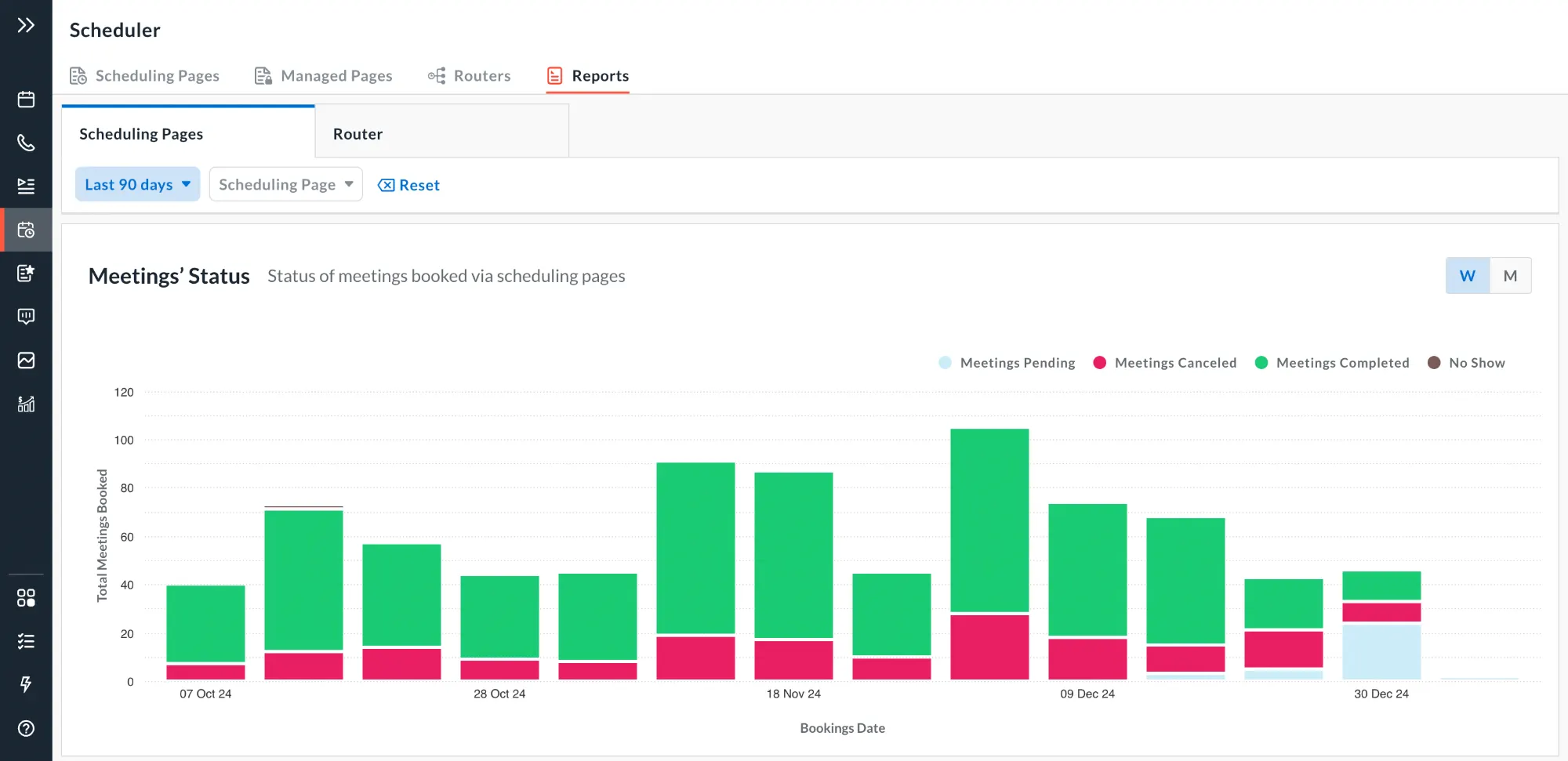Toggle Meetings Canceled legend series
The width and height of the screenshot is (1568, 761).
point(1164,363)
